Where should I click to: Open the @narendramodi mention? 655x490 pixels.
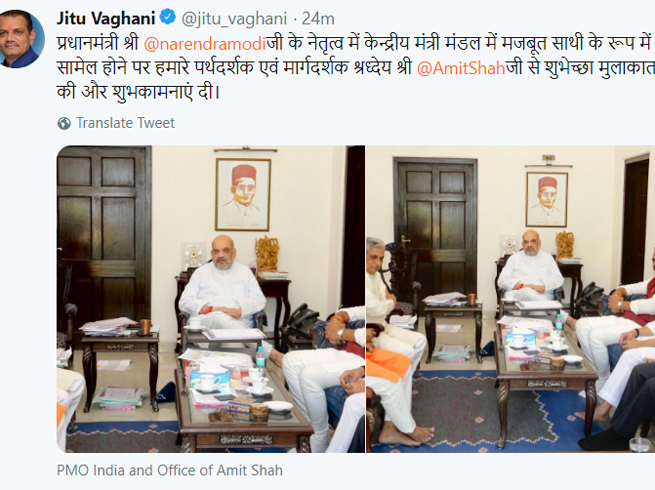point(205,44)
